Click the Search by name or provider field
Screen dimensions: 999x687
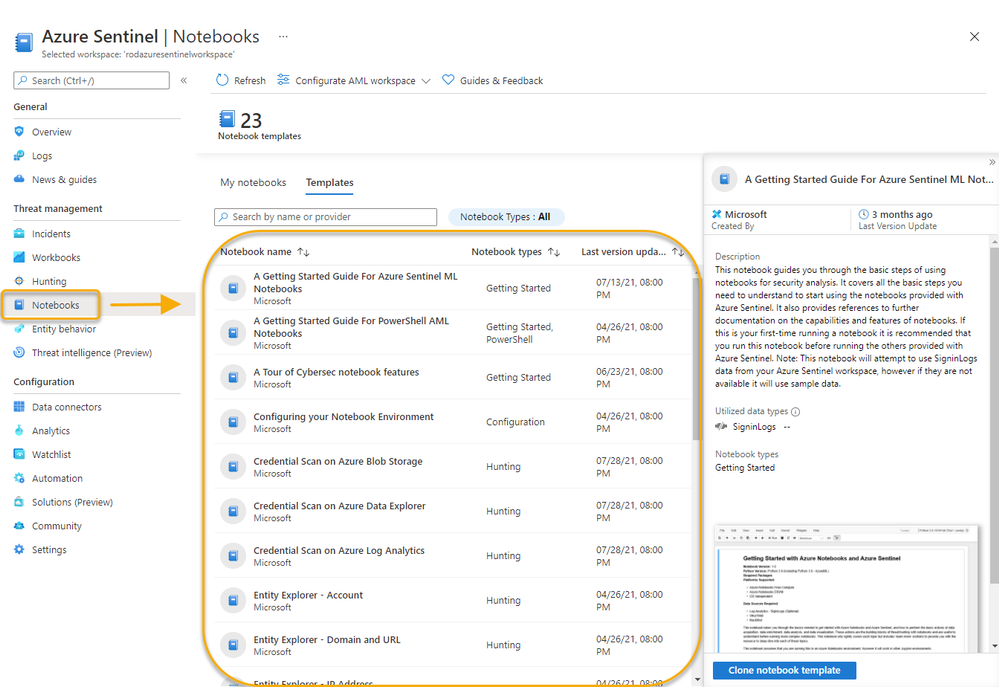[x=325, y=216]
